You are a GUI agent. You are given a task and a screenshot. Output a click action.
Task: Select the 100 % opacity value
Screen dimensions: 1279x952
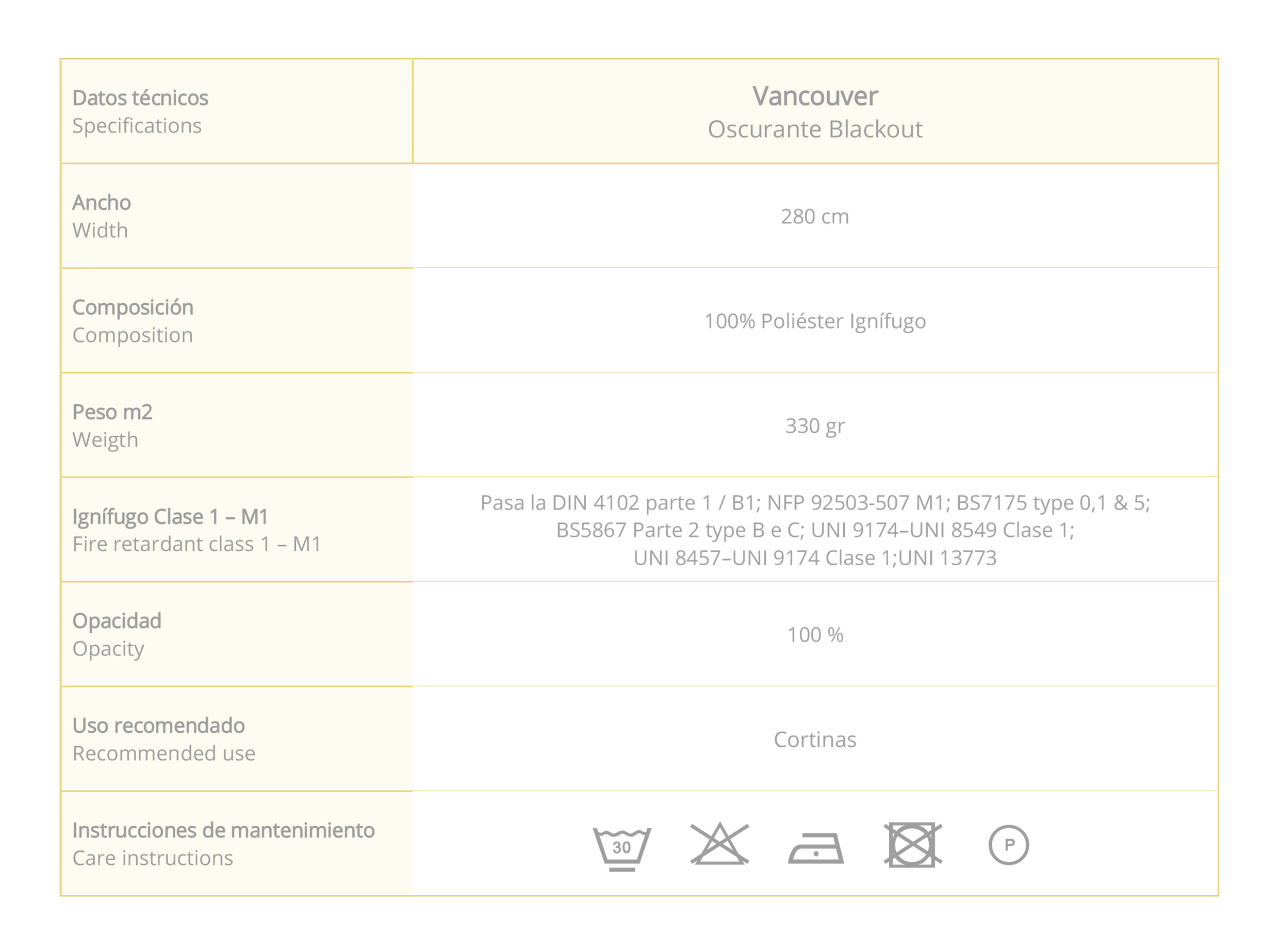click(x=815, y=635)
